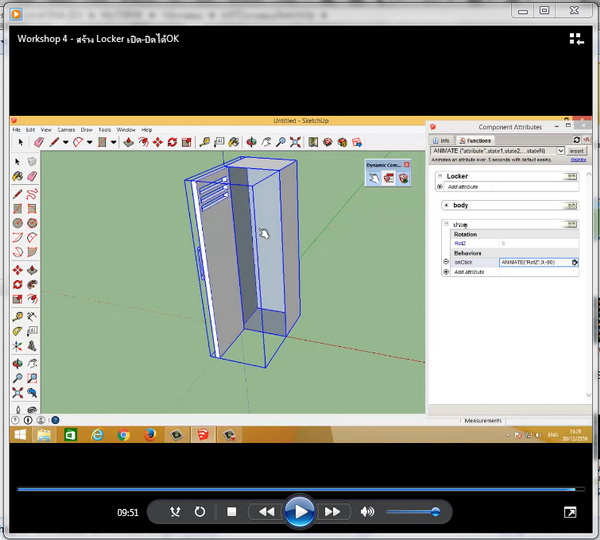Click the video seek progress bar

coord(301,489)
